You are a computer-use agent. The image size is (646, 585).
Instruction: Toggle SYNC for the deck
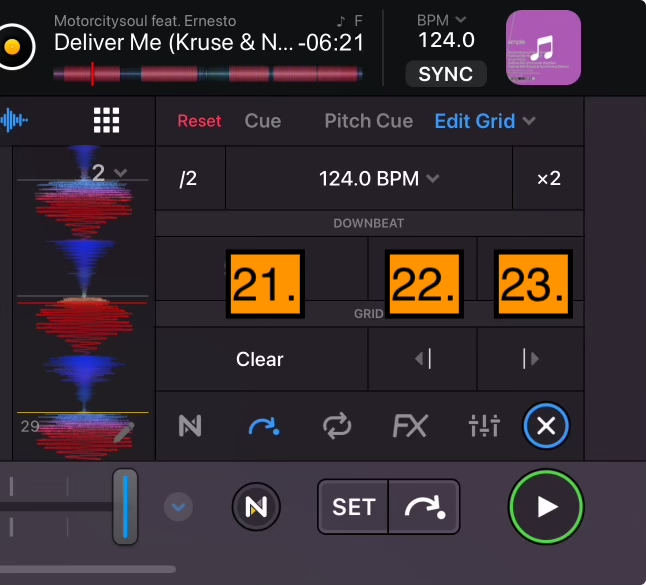(x=446, y=74)
